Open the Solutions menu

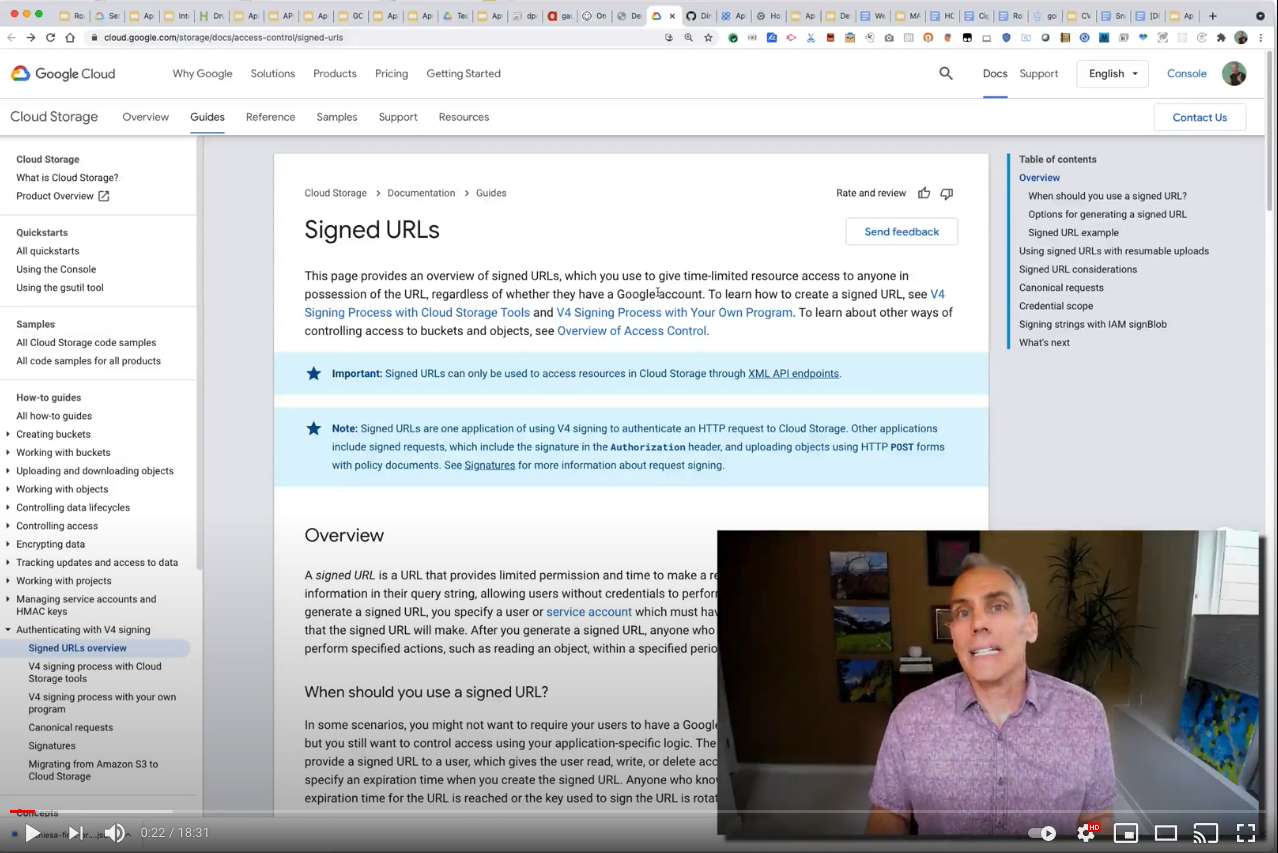pos(273,73)
